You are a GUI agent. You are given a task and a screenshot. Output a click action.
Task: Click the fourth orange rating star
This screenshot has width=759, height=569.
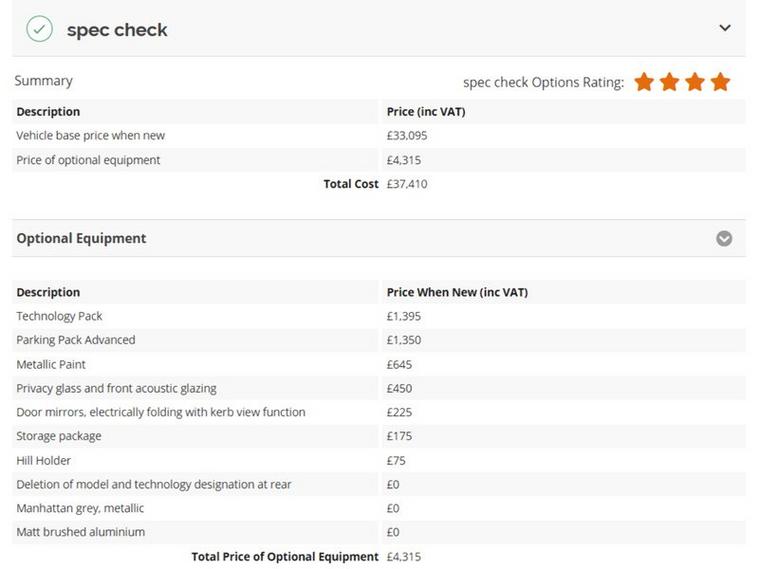720,82
